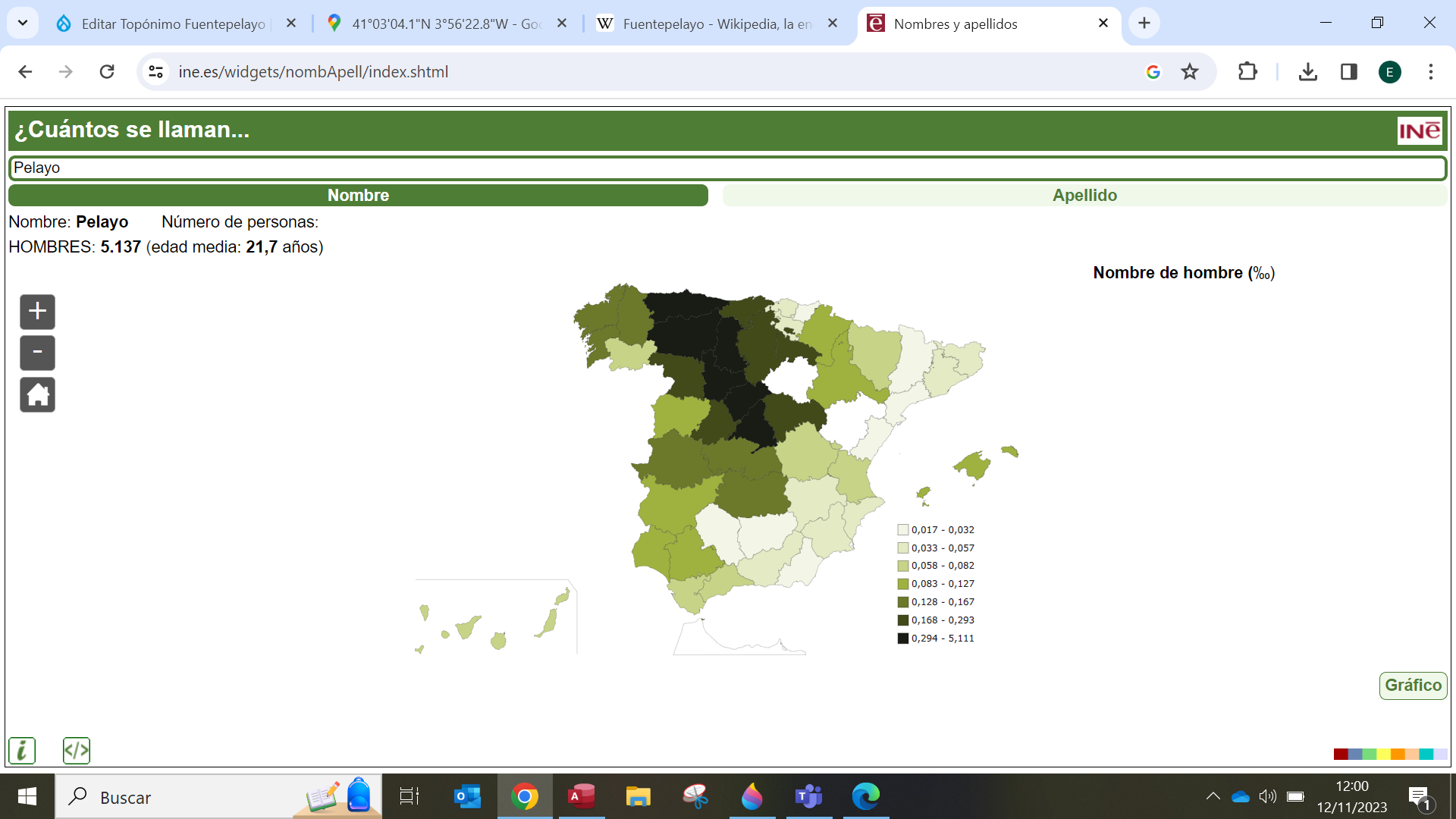Open the widget information icon
1456x819 pixels.
pyautogui.click(x=22, y=751)
